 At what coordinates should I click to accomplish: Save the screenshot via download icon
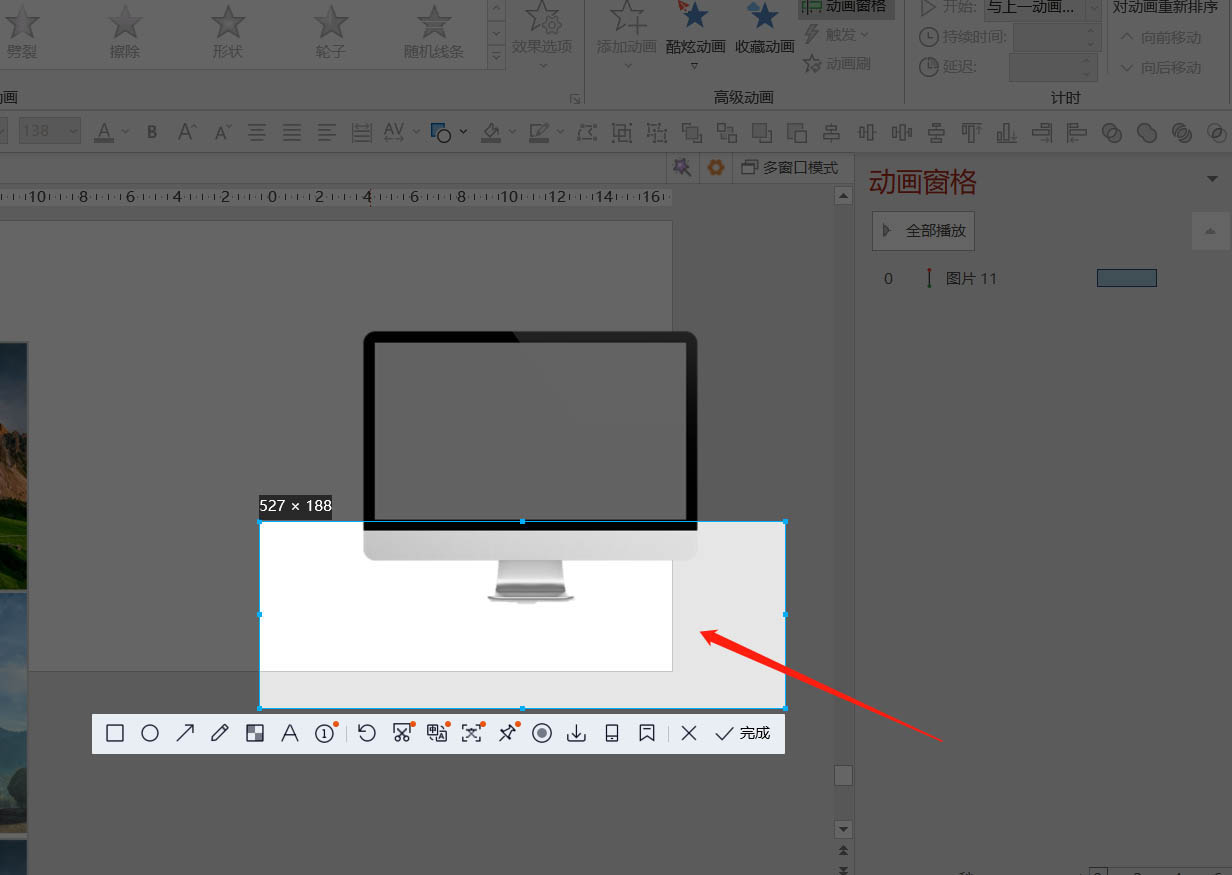click(x=576, y=734)
